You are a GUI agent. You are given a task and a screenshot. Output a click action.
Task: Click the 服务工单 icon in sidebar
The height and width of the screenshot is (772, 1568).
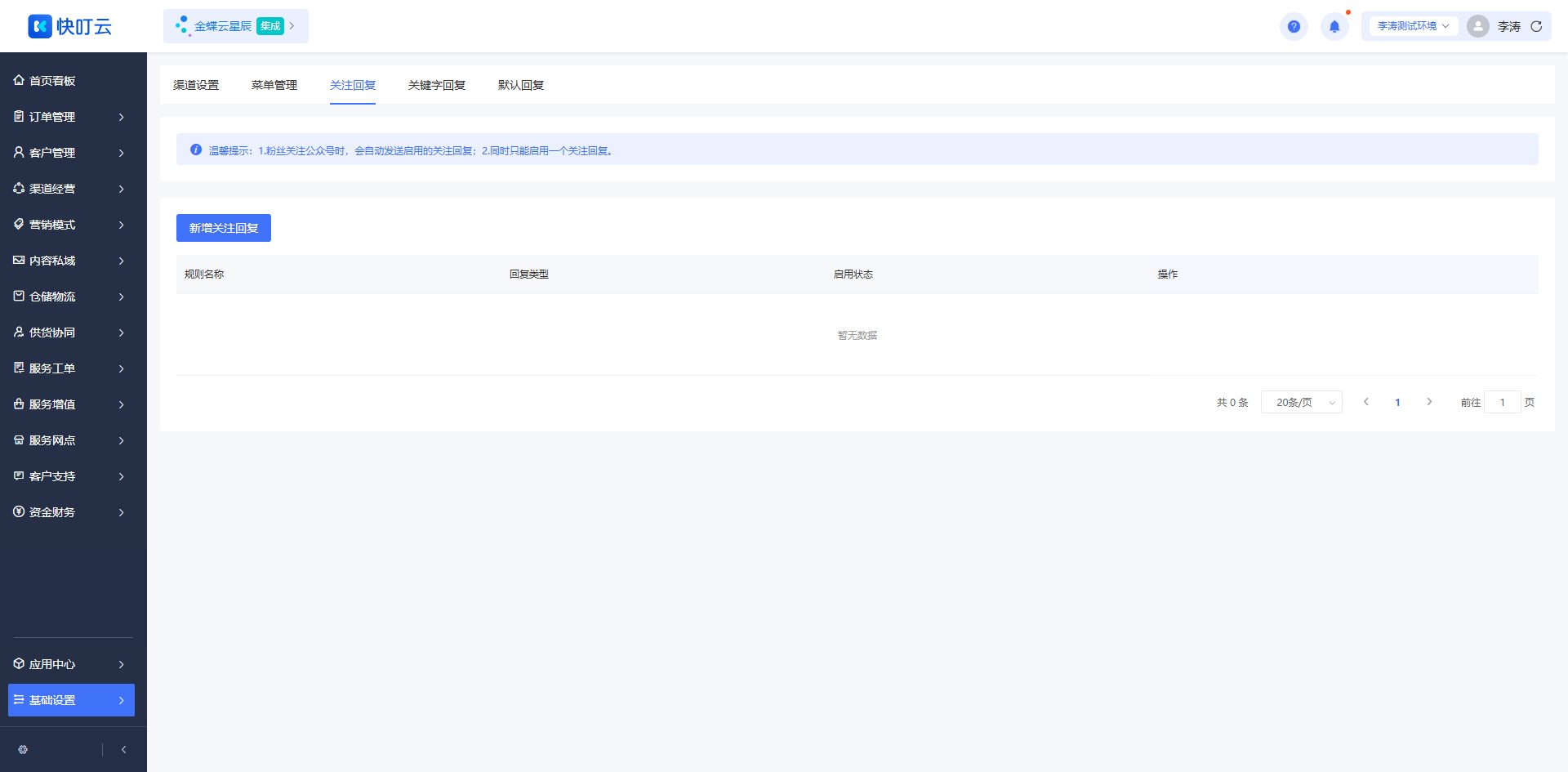pos(19,368)
